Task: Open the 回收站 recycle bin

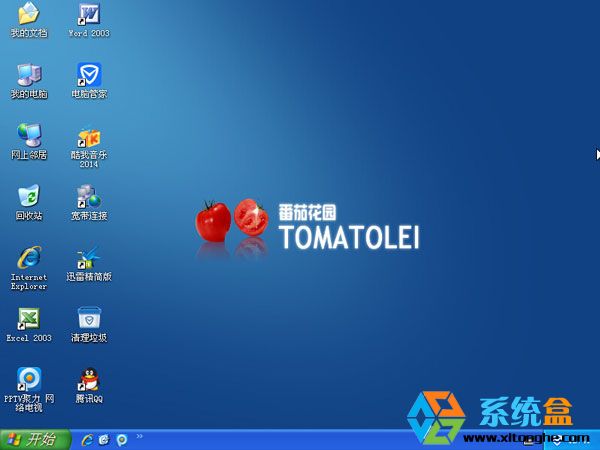Action: click(28, 196)
